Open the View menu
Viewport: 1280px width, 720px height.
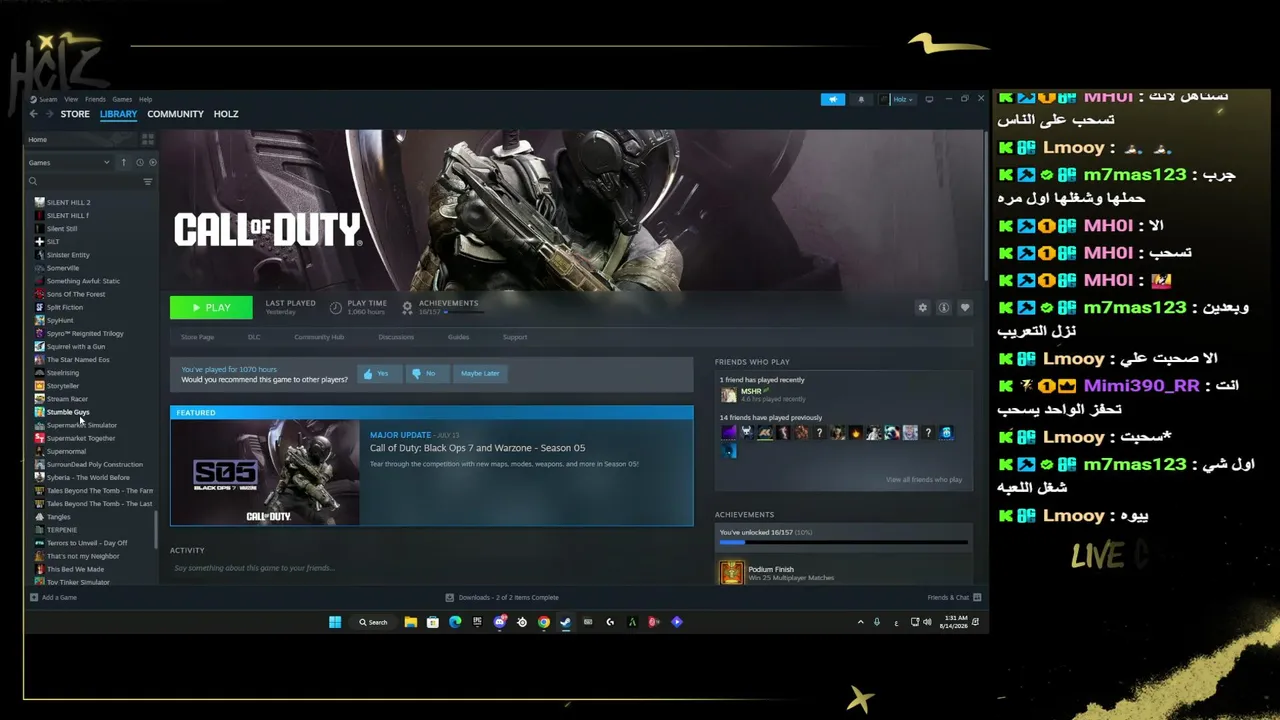point(71,99)
